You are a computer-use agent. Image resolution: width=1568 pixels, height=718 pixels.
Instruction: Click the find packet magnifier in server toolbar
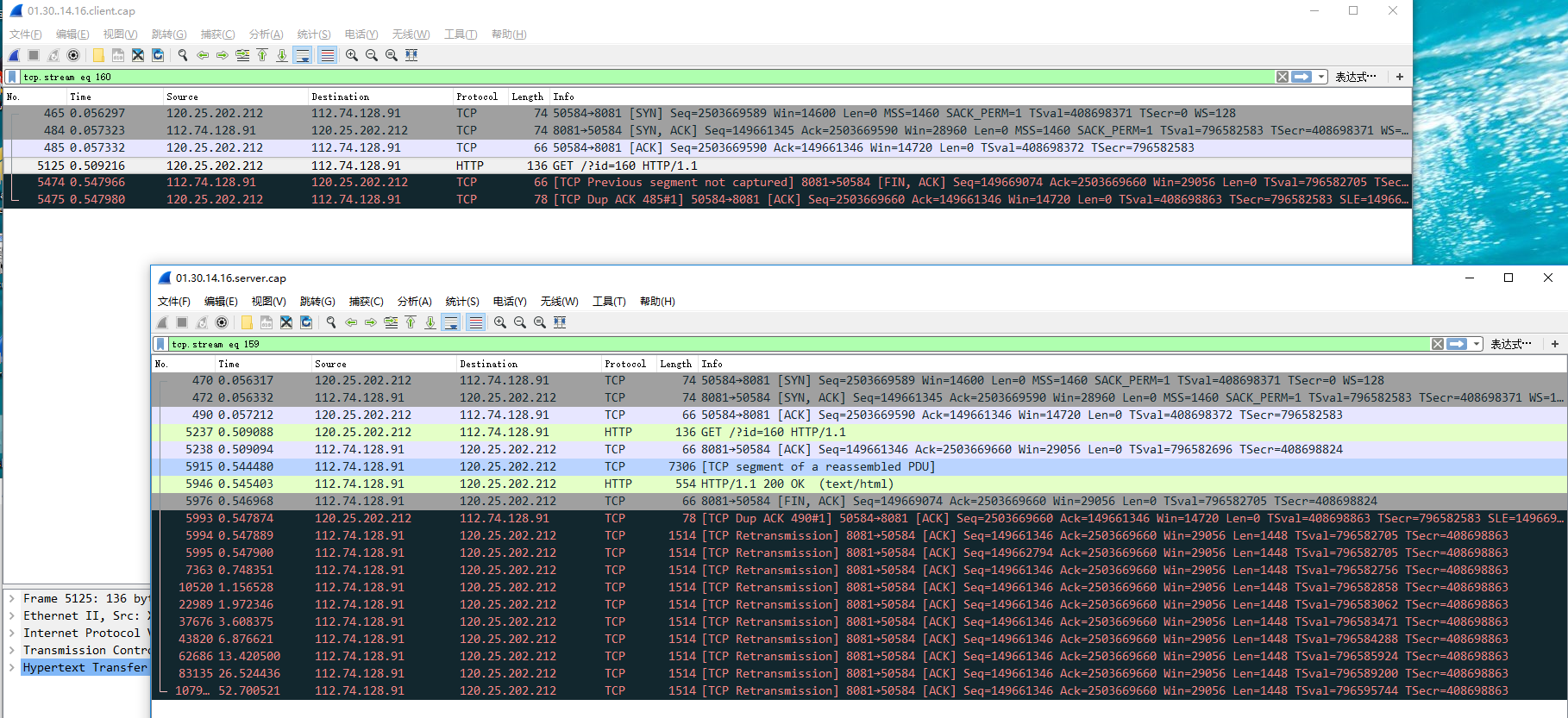331,322
